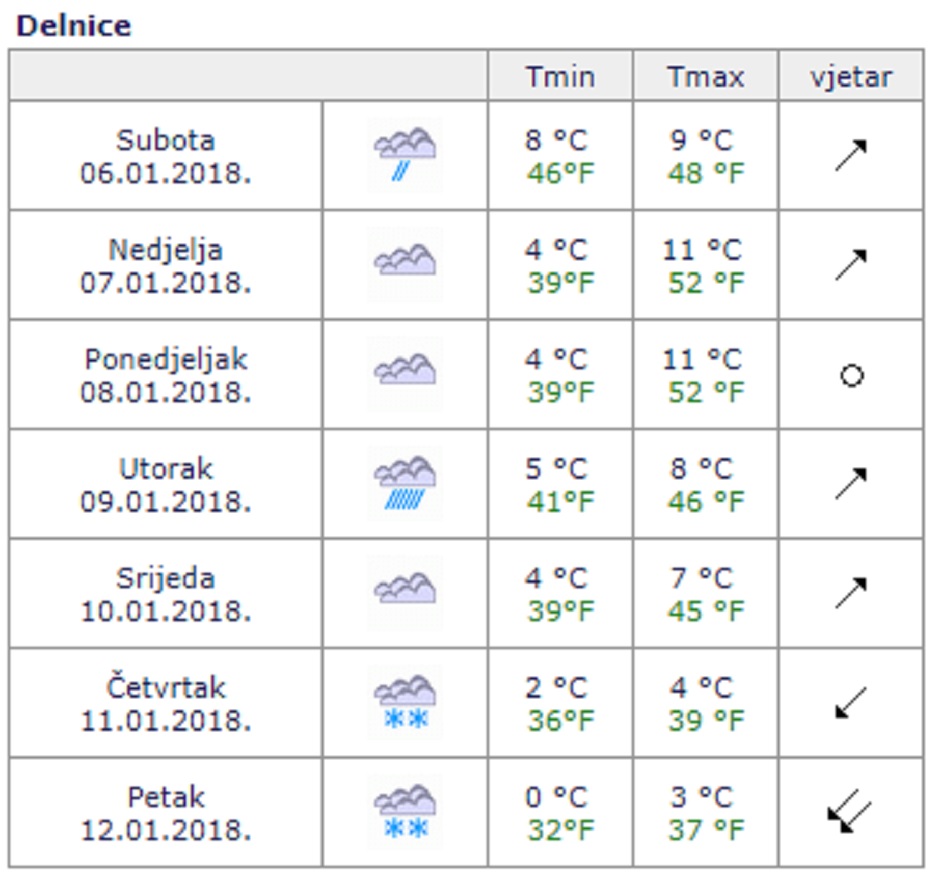Click the wind arrow for Subota

coord(850,155)
